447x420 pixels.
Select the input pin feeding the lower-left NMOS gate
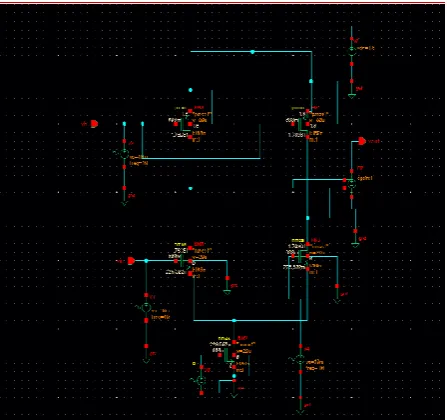point(131,261)
